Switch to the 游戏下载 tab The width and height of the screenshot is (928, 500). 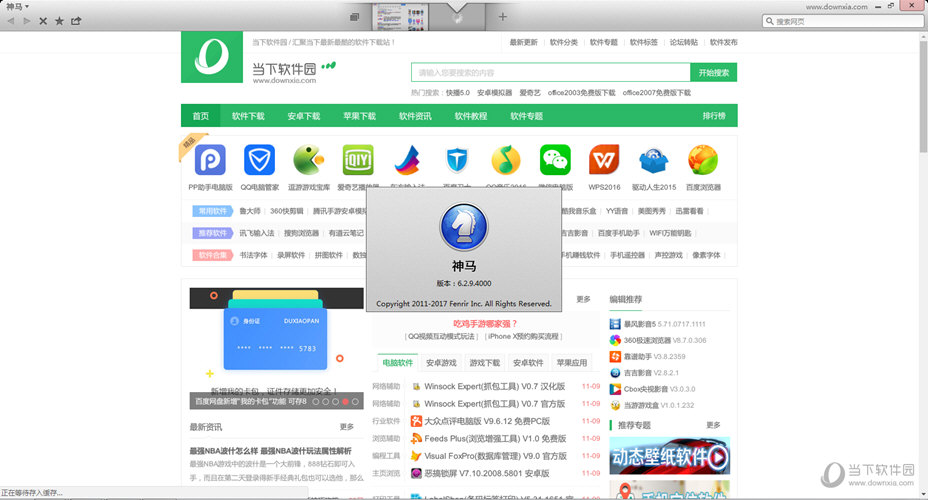tap(485, 363)
